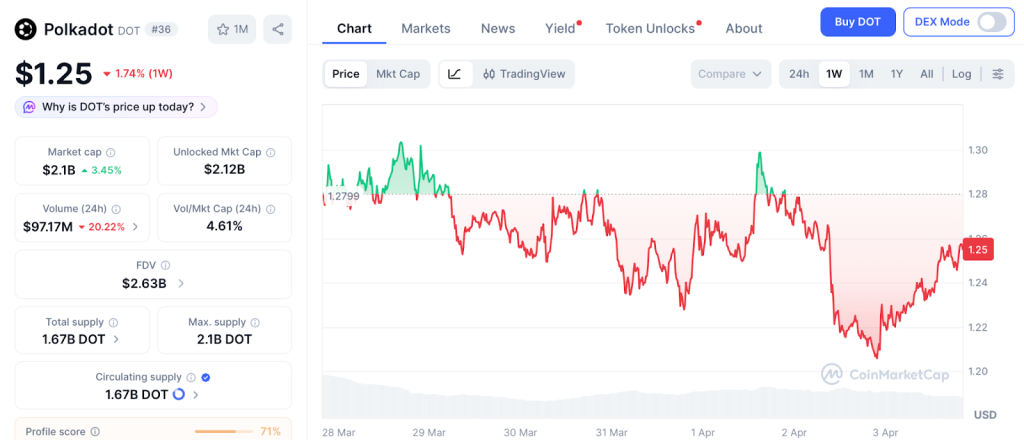1024x440 pixels.
Task: Open "Why is DOT's price up today?"
Action: click(117, 107)
